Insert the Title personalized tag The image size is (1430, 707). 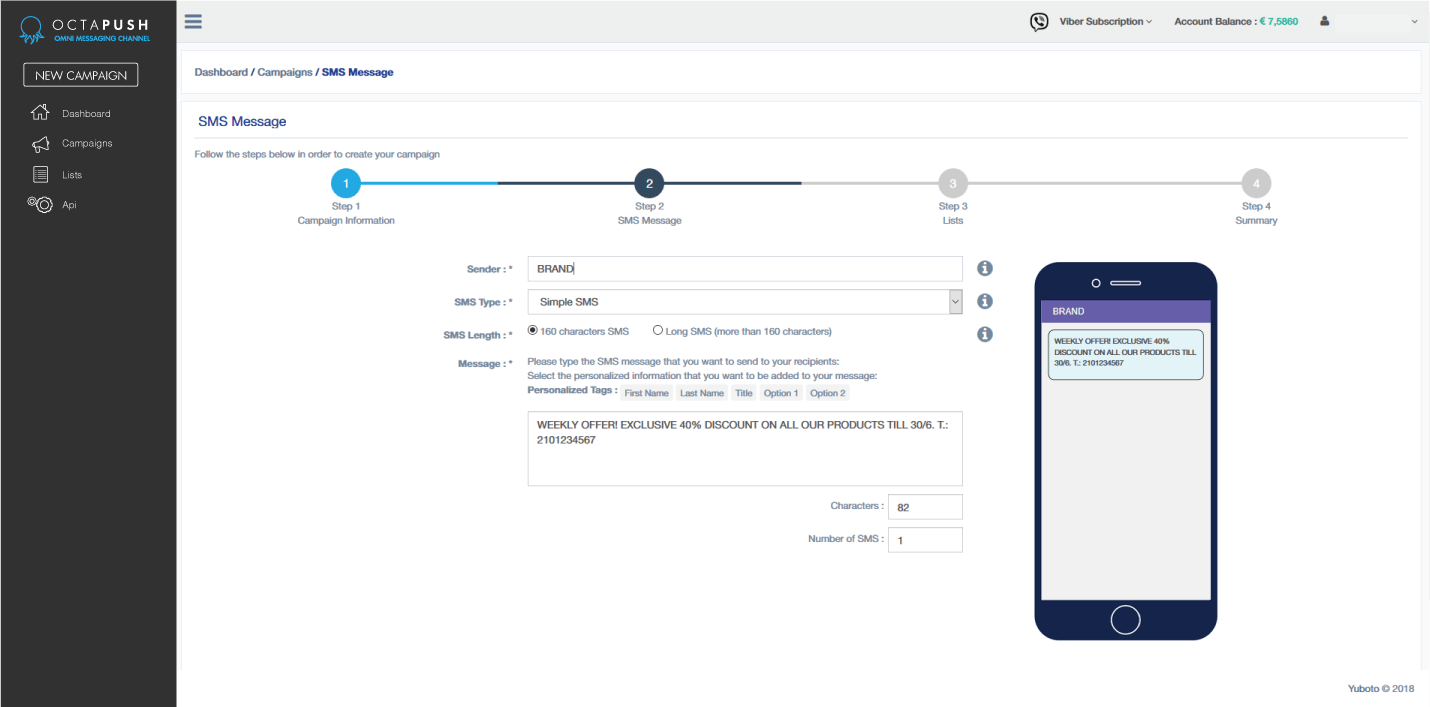744,393
